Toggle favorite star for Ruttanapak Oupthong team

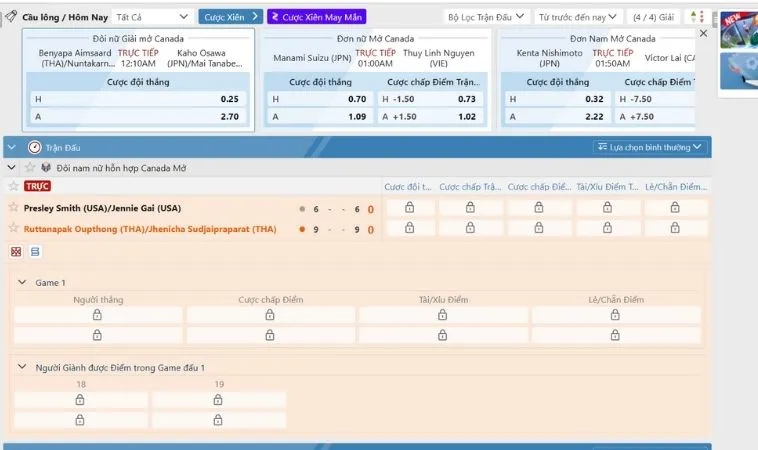coord(13,228)
